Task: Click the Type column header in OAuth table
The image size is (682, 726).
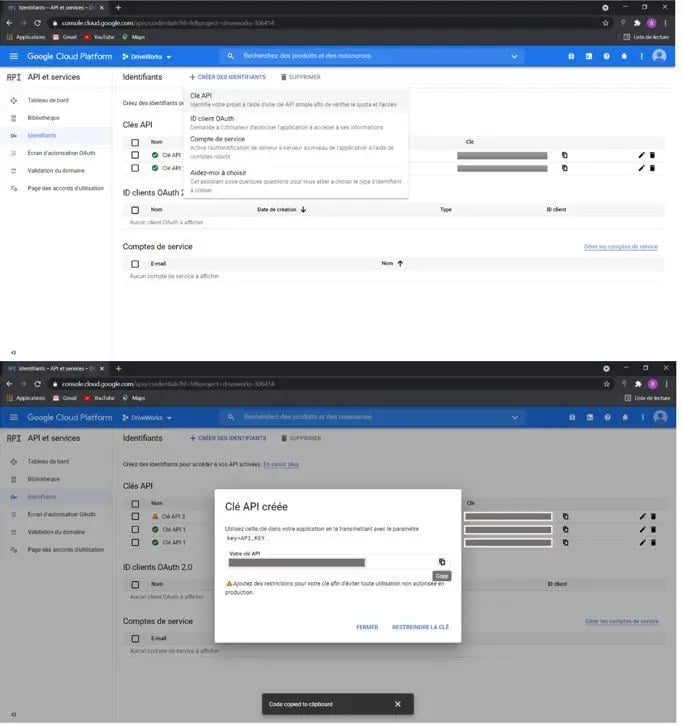Action: tap(445, 209)
